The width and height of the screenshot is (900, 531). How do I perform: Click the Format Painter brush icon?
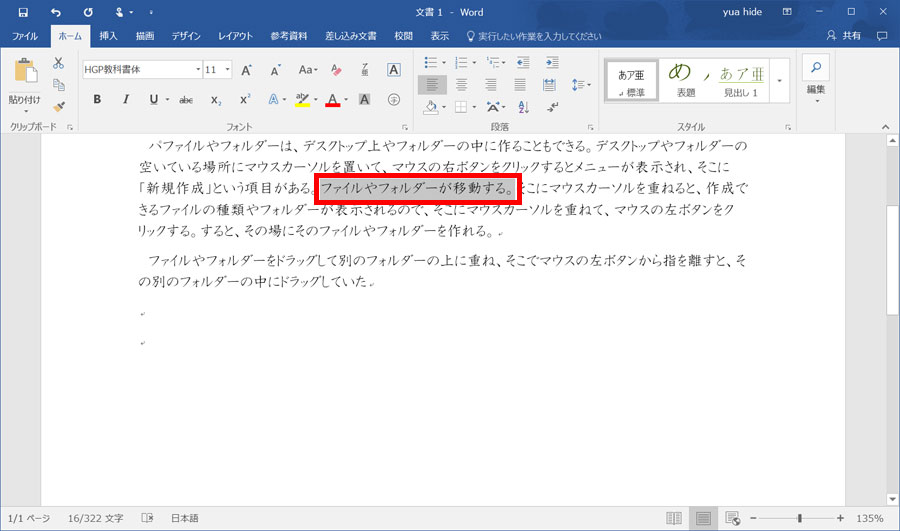point(59,106)
